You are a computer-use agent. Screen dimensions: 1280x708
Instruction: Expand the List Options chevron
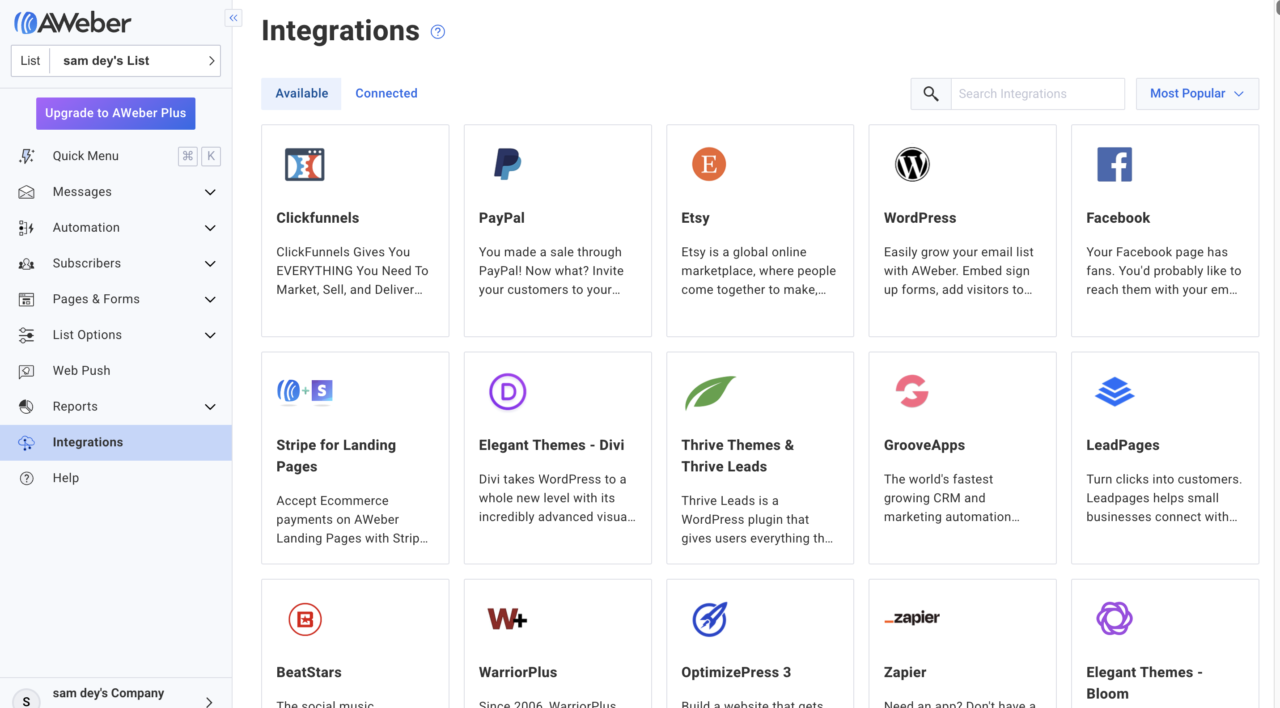(x=210, y=335)
